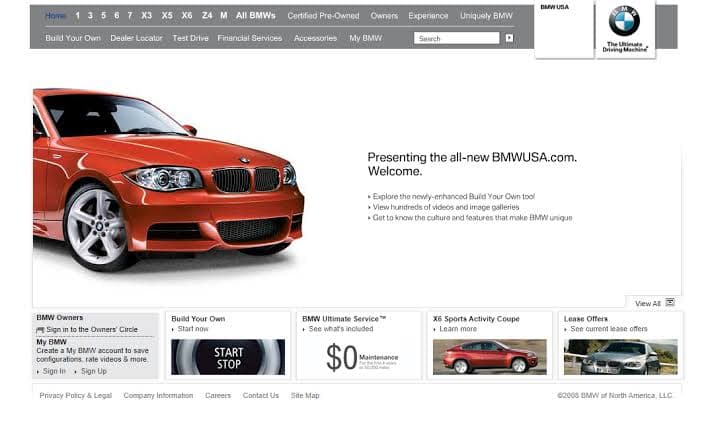This screenshot has width=714, height=429.
Task: Click the red BMW 1 Series hero image
Action: point(168,180)
